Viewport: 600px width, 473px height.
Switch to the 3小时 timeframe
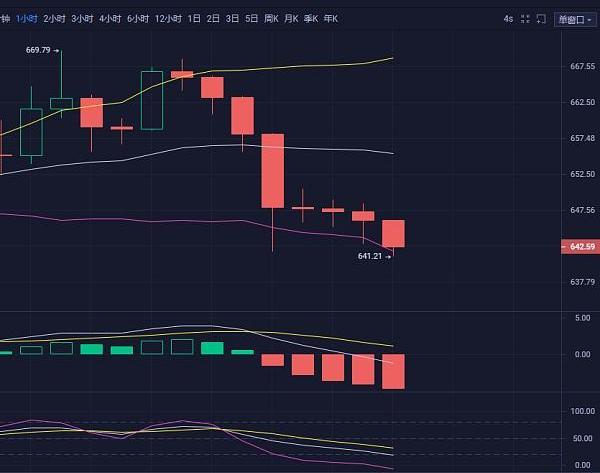(x=83, y=19)
